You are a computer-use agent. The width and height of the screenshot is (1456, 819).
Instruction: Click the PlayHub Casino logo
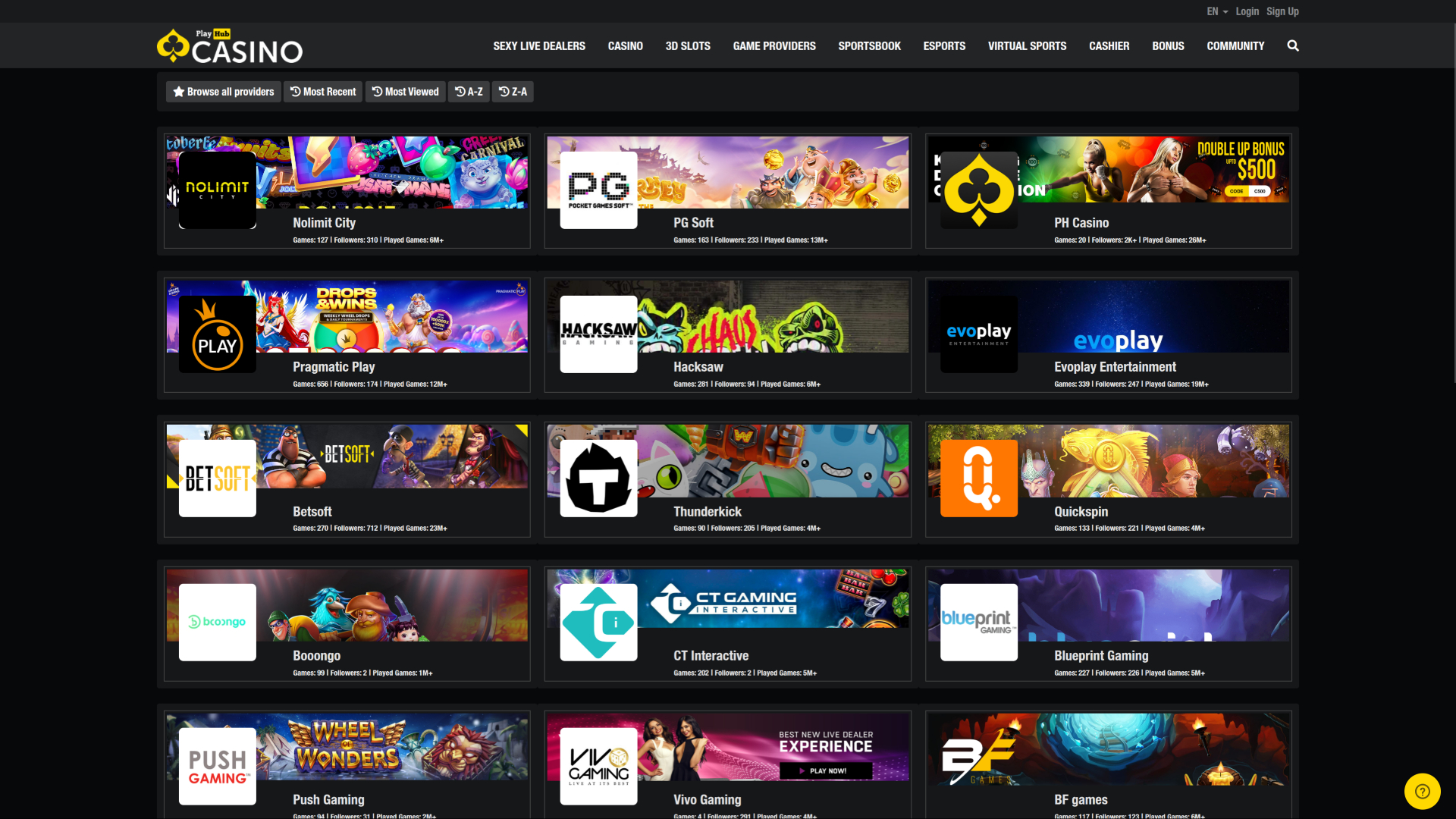(x=229, y=45)
